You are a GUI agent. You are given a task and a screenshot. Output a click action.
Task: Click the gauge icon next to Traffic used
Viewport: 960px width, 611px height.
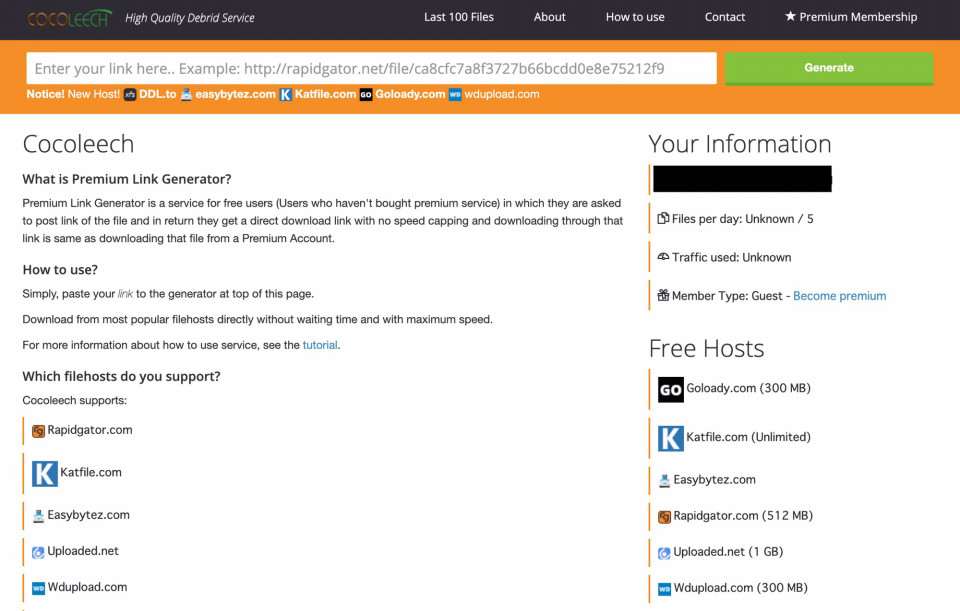tap(663, 257)
